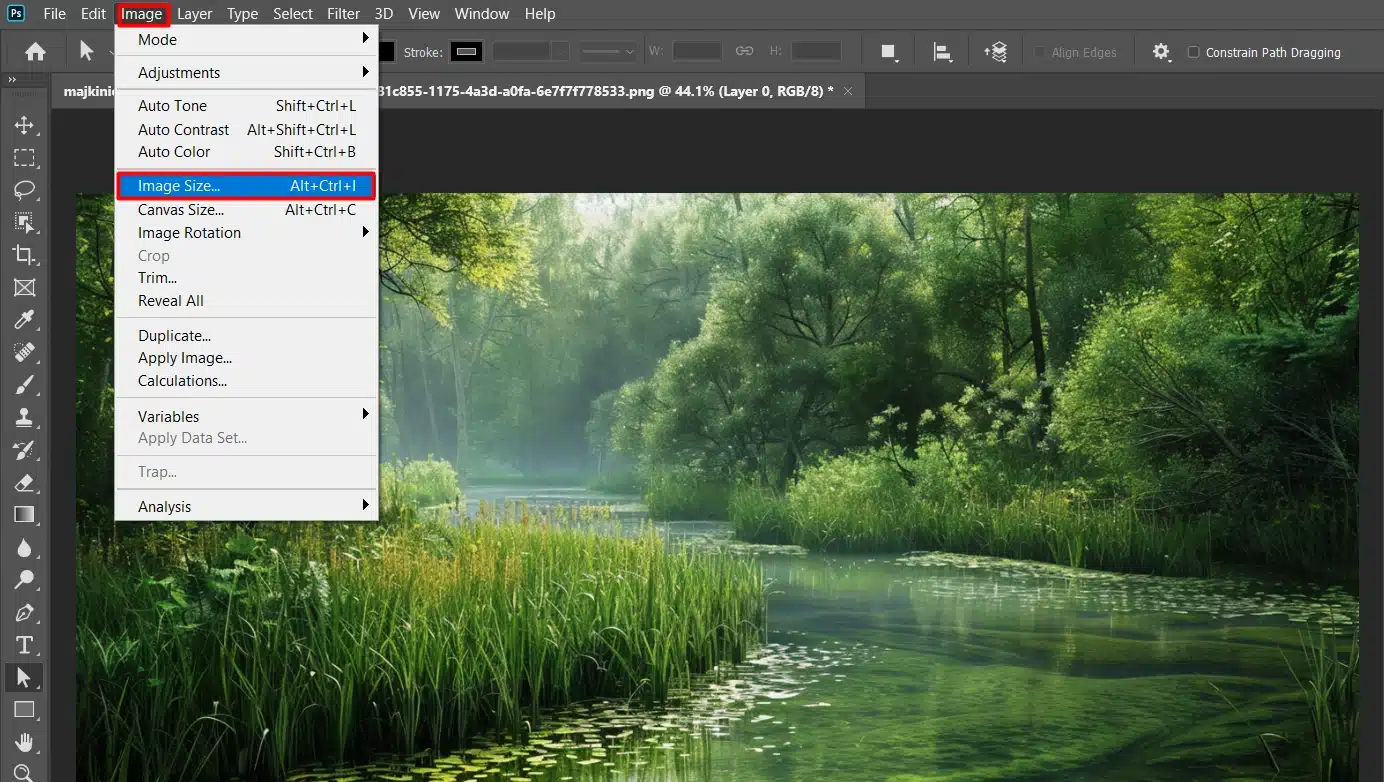Open the path arrangement icon
Image resolution: width=1384 pixels, height=782 pixels.
(995, 52)
